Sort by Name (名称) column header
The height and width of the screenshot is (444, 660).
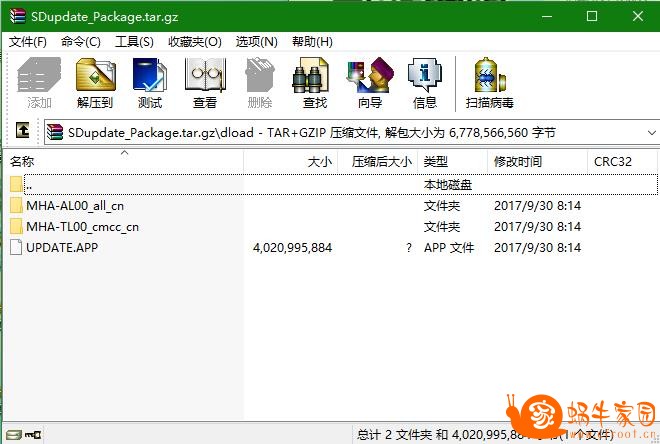pyautogui.click(x=125, y=162)
